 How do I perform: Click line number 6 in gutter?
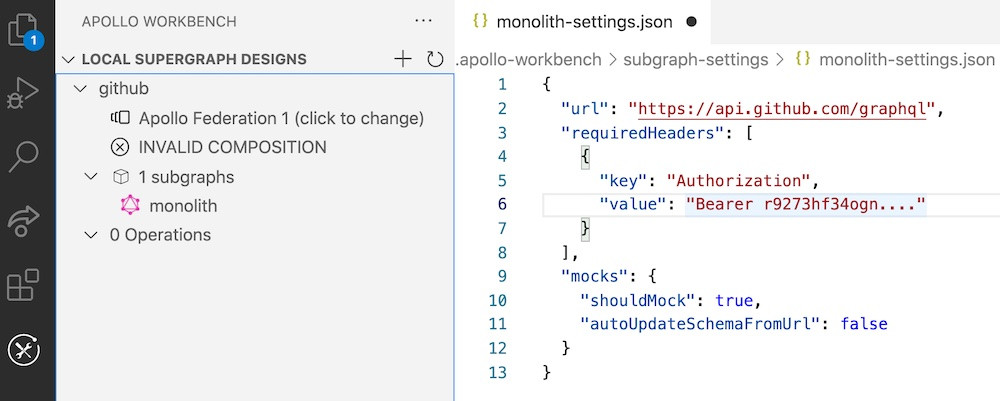[501, 205]
